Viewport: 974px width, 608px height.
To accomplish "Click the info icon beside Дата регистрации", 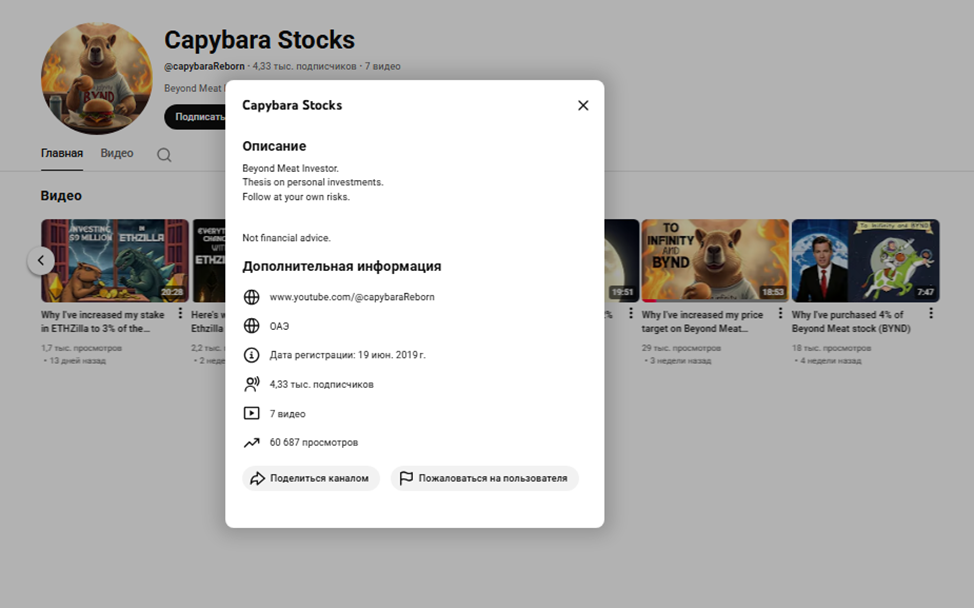I will pyautogui.click(x=252, y=355).
